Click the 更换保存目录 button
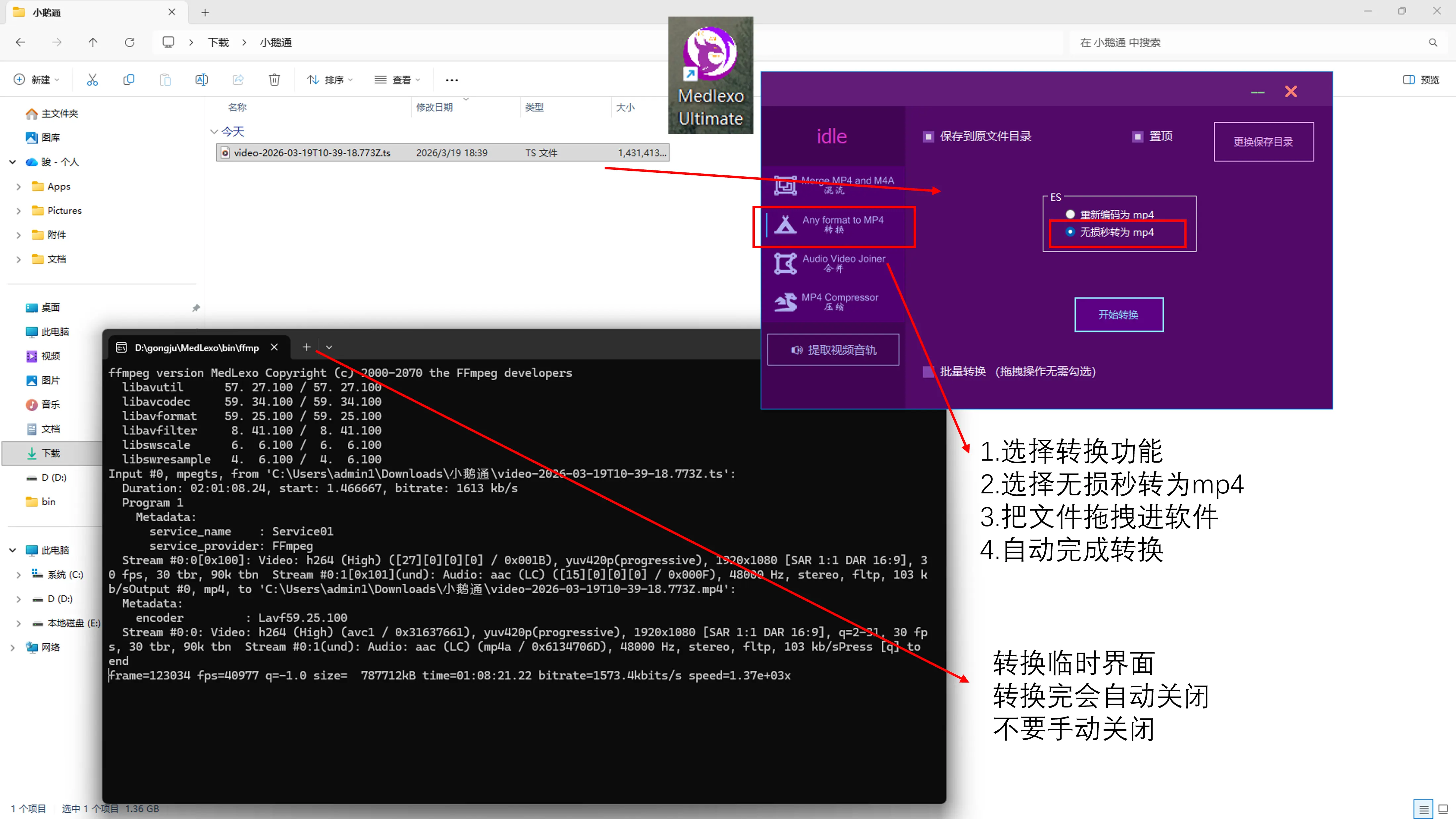Image resolution: width=1456 pixels, height=819 pixels. click(x=1263, y=142)
